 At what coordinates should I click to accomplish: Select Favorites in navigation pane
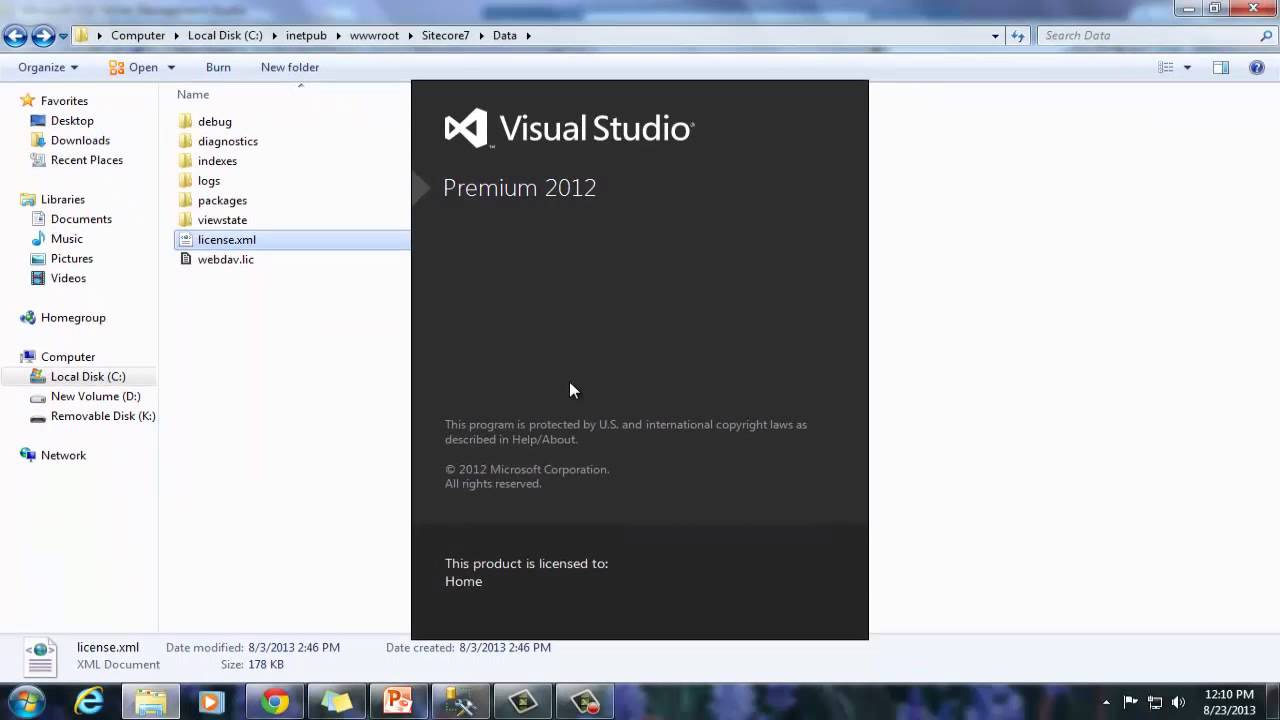[64, 101]
